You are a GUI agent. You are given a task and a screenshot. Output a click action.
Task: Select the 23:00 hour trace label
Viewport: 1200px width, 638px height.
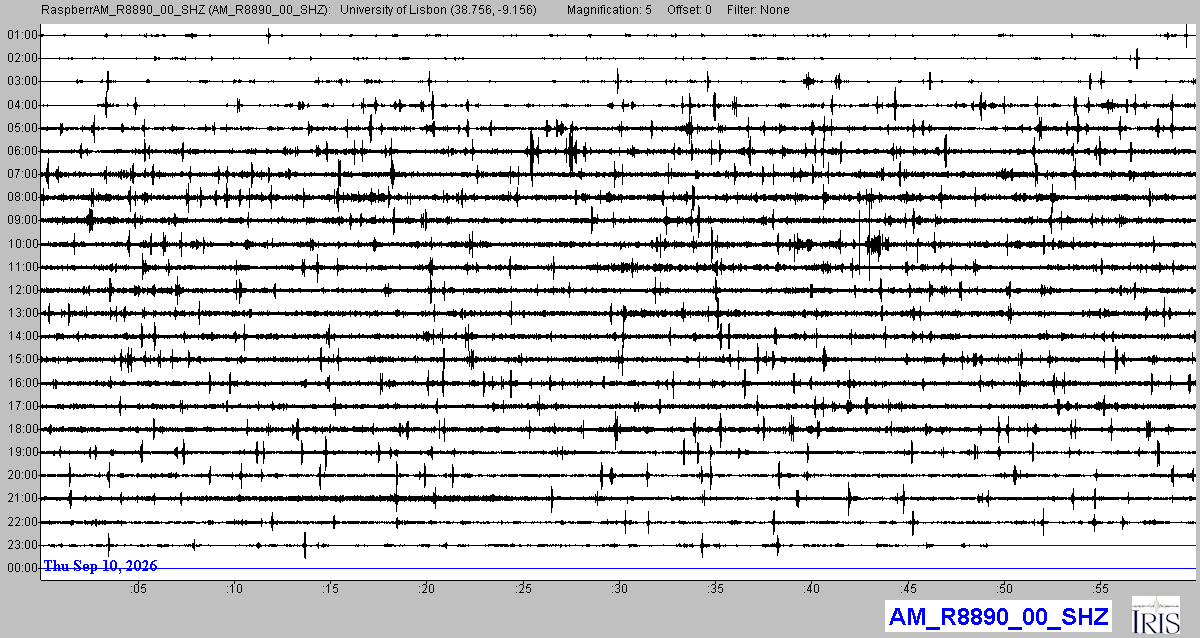pos(21,545)
